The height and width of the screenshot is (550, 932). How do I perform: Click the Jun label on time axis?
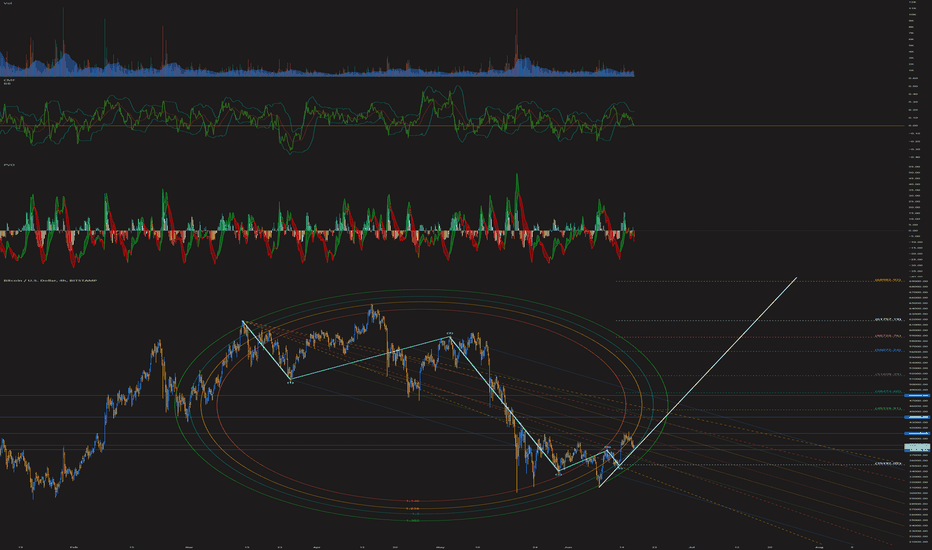[568, 546]
